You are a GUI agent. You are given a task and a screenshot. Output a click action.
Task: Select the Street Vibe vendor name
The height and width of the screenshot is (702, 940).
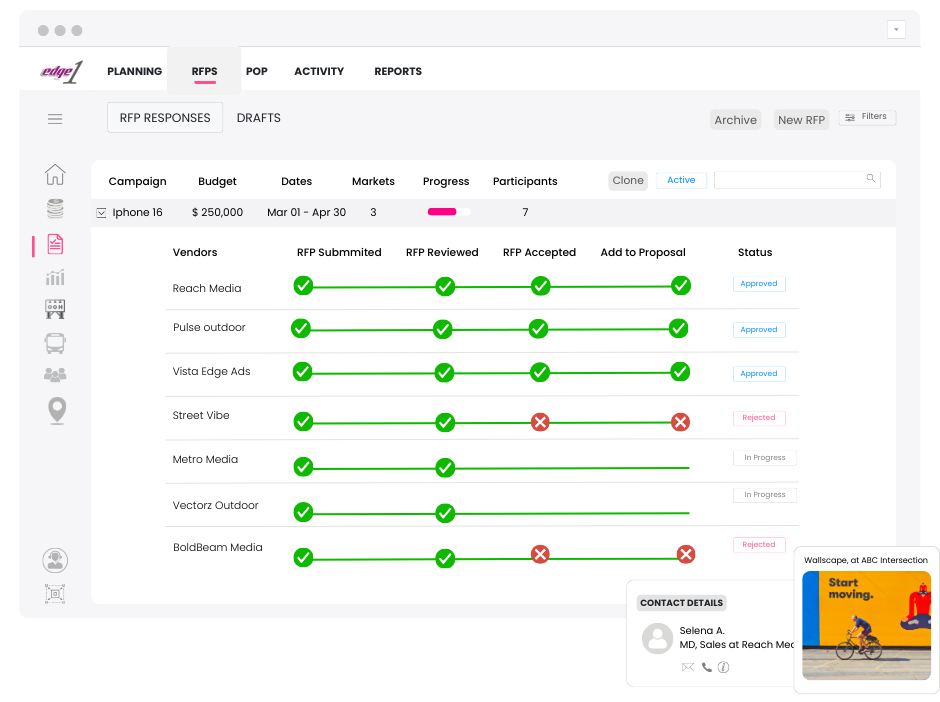point(201,415)
